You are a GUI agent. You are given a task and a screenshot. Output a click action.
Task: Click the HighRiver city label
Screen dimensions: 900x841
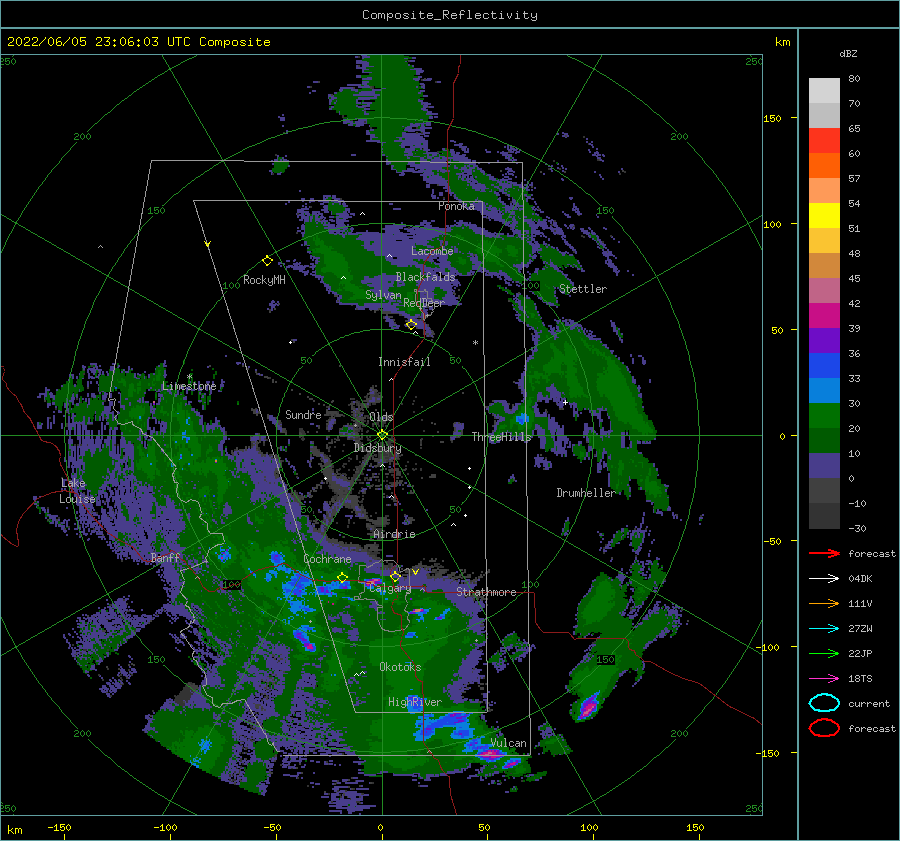(x=415, y=702)
